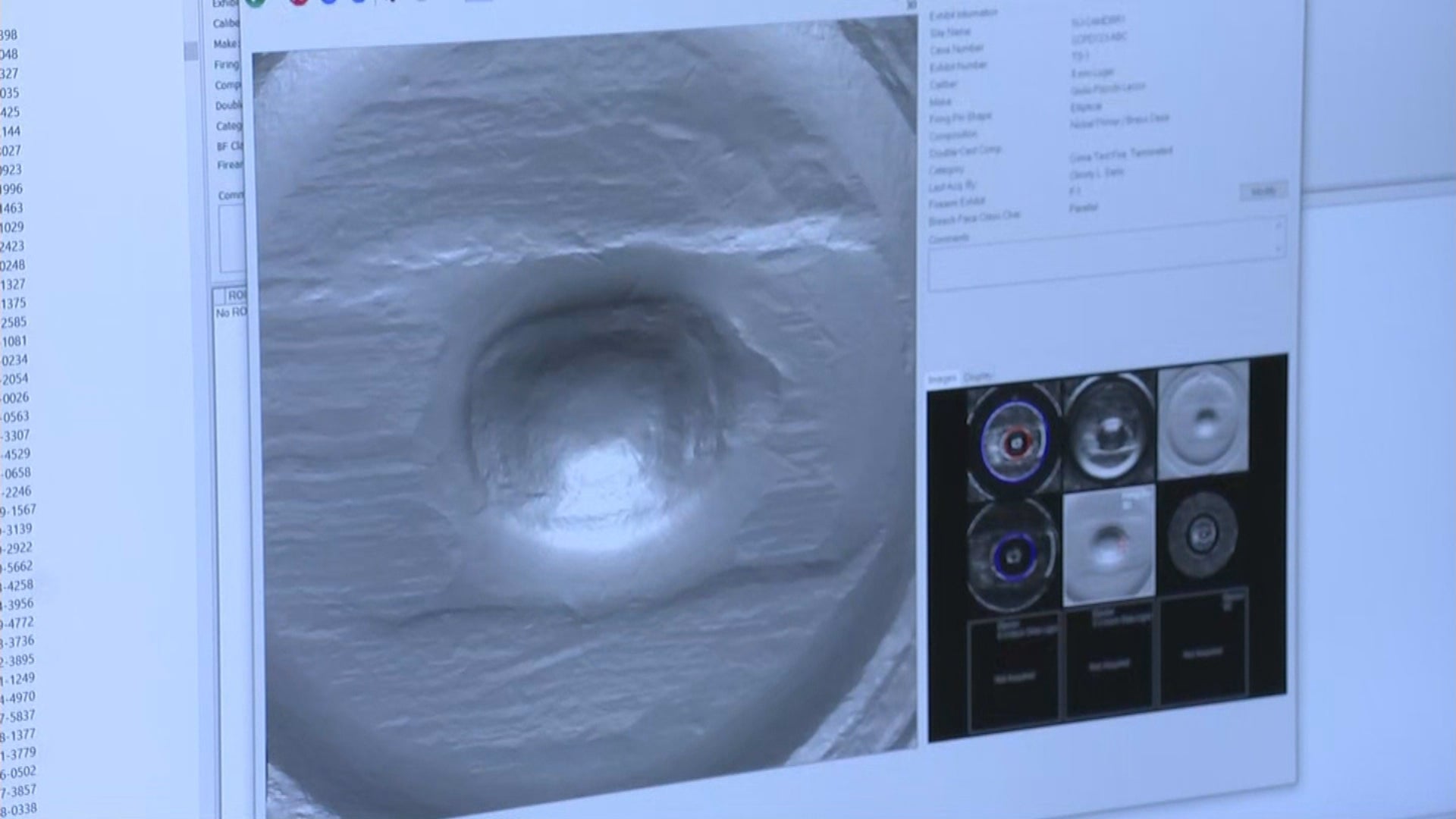Select highlighted center 3D firing pin thumbnail
Image resolution: width=1456 pixels, height=819 pixels.
[x=1109, y=546]
